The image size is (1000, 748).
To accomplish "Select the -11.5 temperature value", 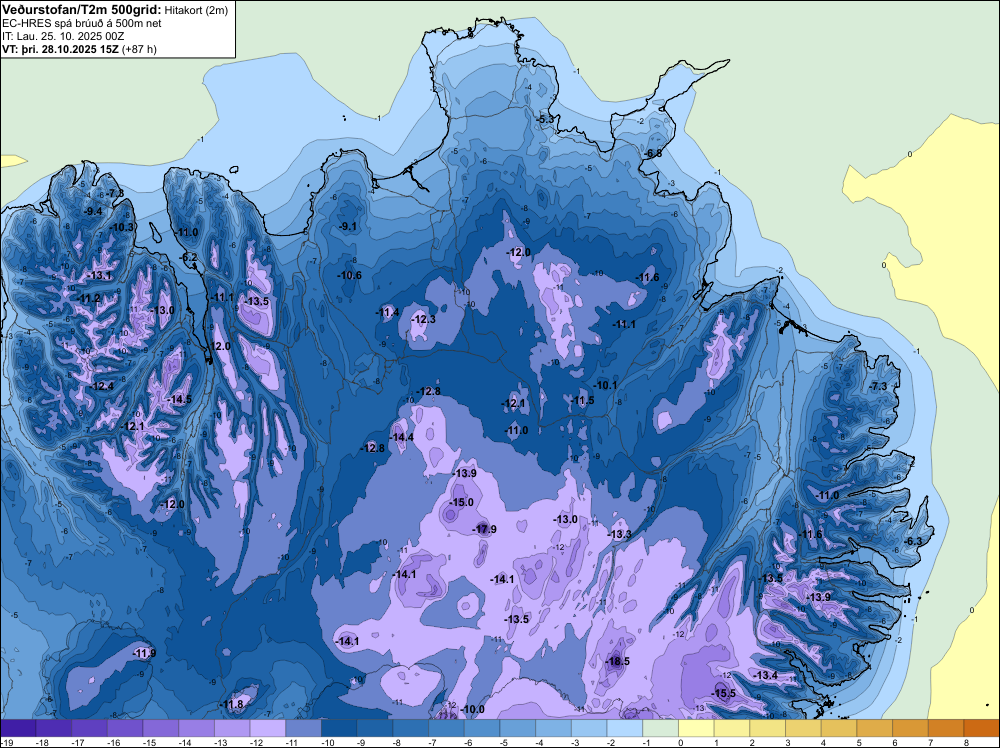I will (582, 400).
